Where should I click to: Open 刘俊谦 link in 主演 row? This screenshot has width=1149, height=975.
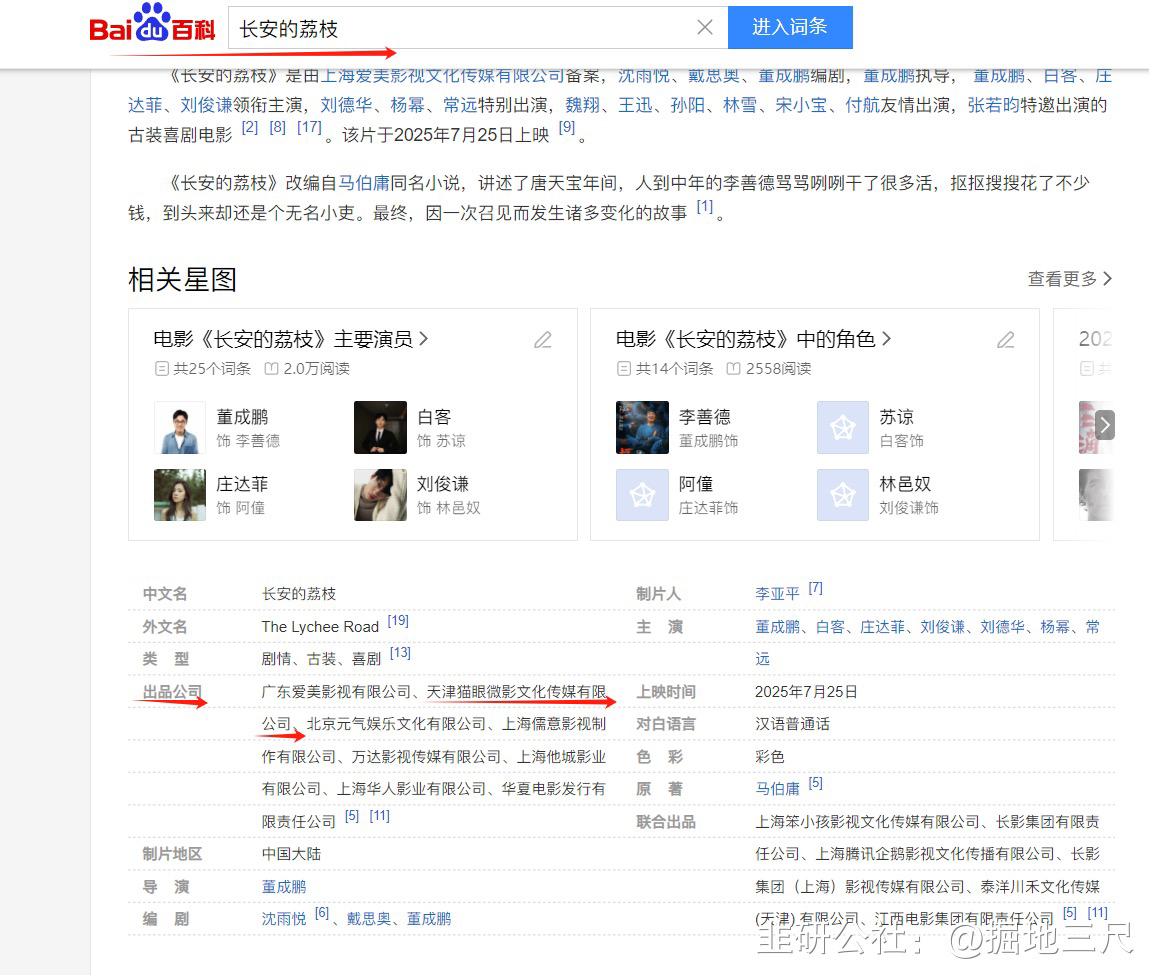(942, 627)
